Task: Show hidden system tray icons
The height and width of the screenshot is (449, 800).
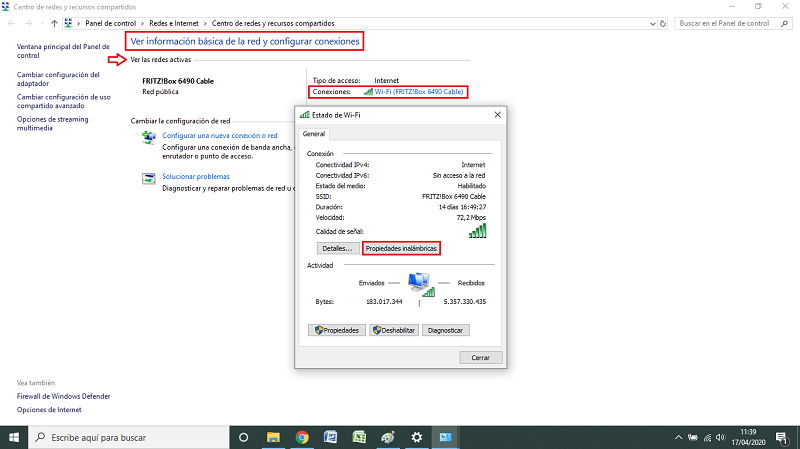Action: click(678, 438)
